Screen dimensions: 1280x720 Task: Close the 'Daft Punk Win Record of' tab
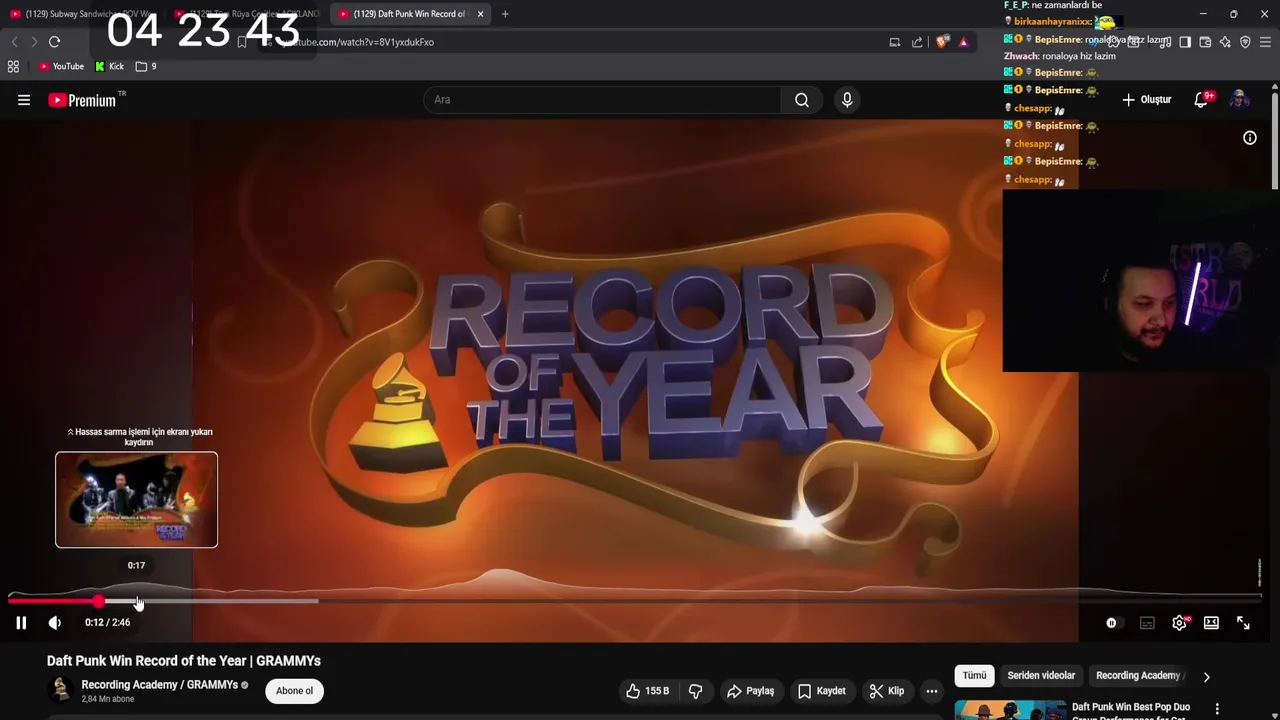480,14
